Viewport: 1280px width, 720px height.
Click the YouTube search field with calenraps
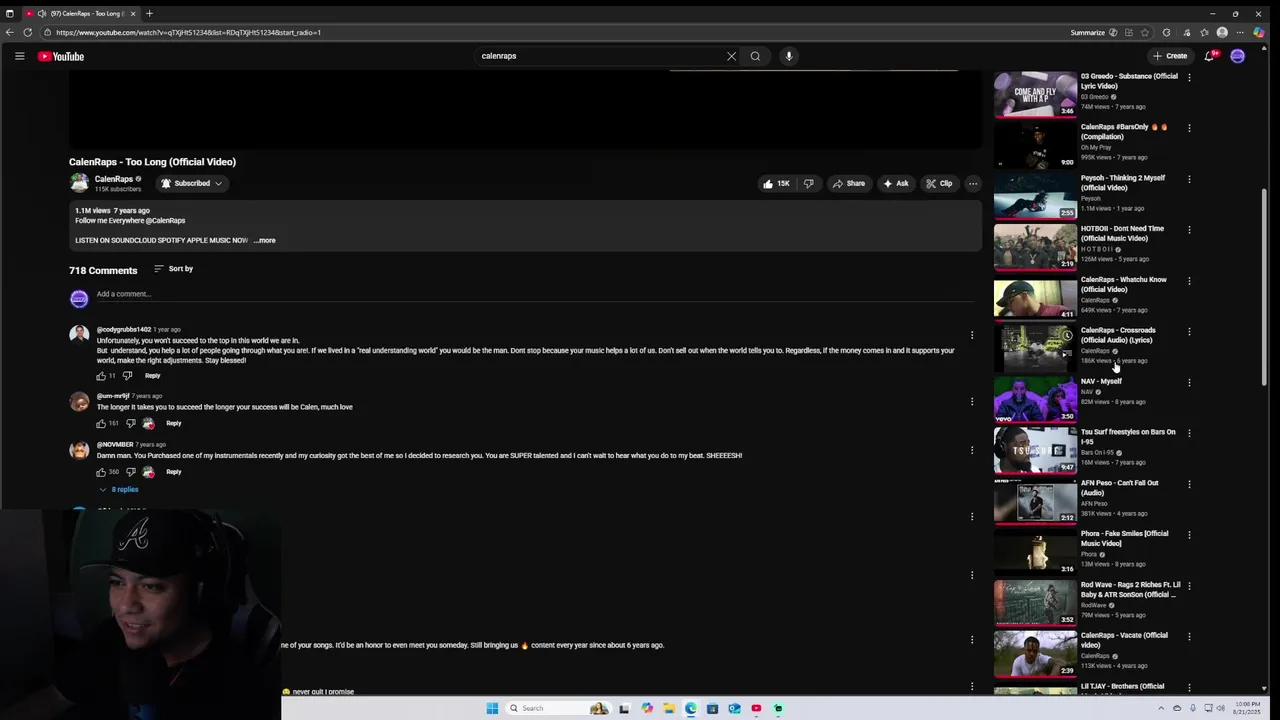(x=600, y=56)
